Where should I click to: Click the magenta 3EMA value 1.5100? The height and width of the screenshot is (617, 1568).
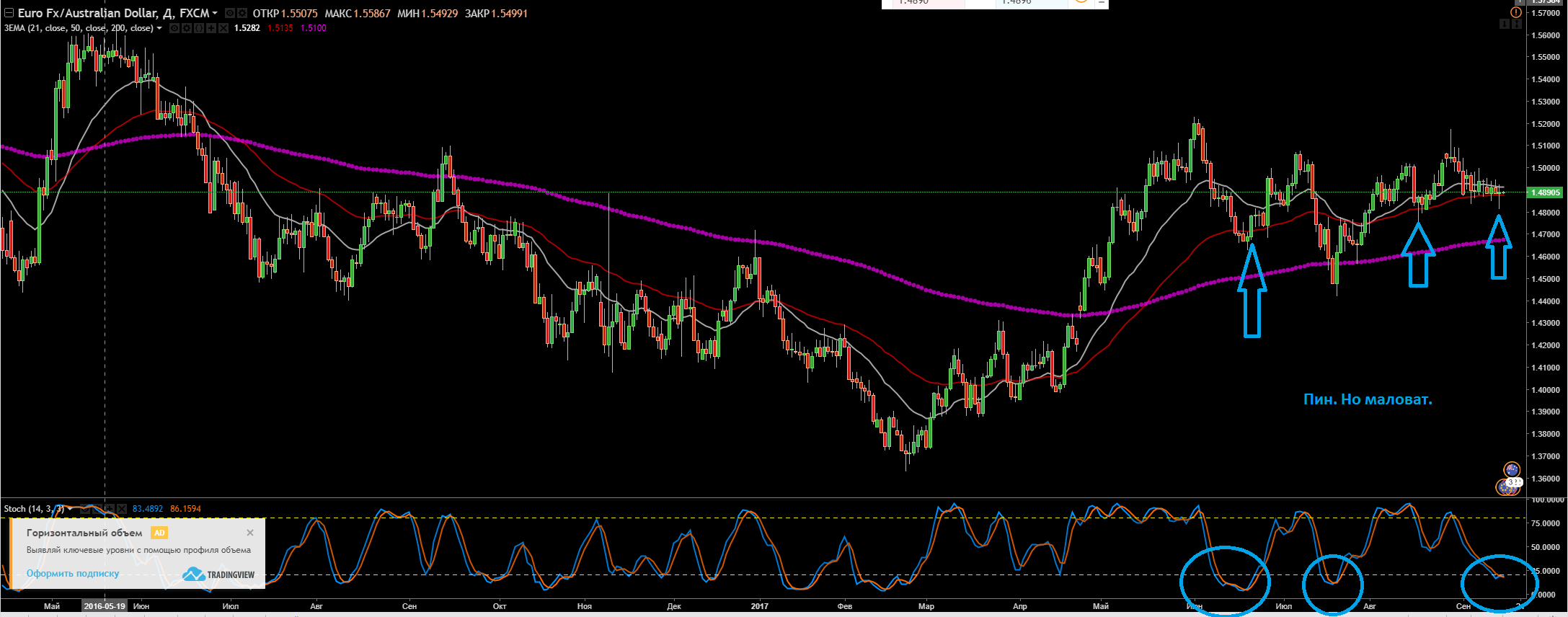coord(314,28)
